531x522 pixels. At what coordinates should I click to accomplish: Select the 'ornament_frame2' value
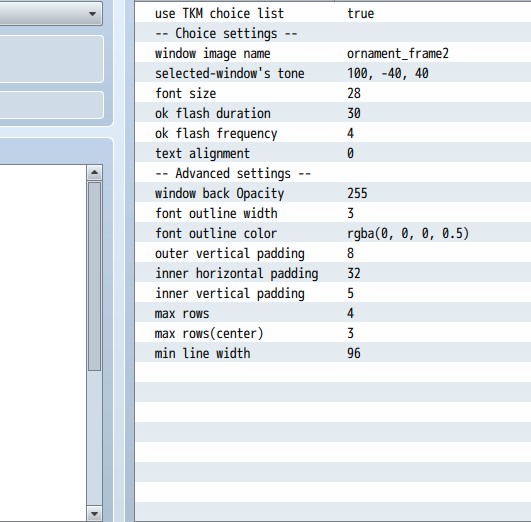pyautogui.click(x=398, y=54)
